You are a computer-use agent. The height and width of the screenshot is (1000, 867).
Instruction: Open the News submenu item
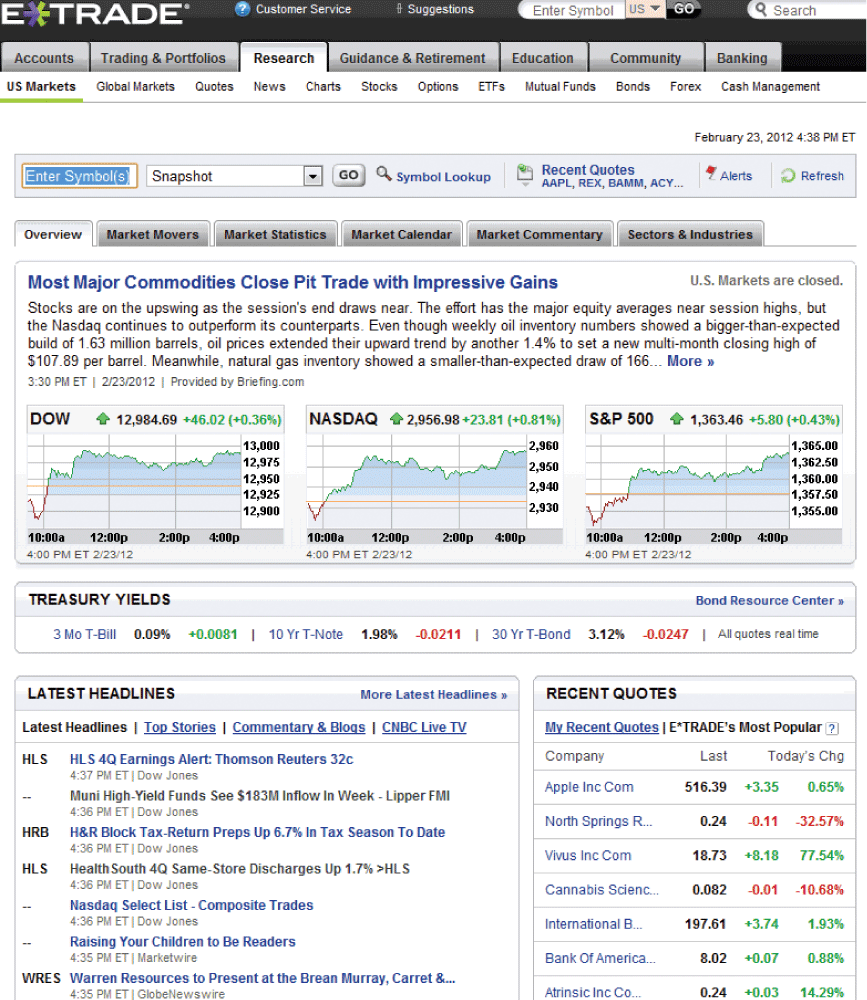tap(269, 87)
